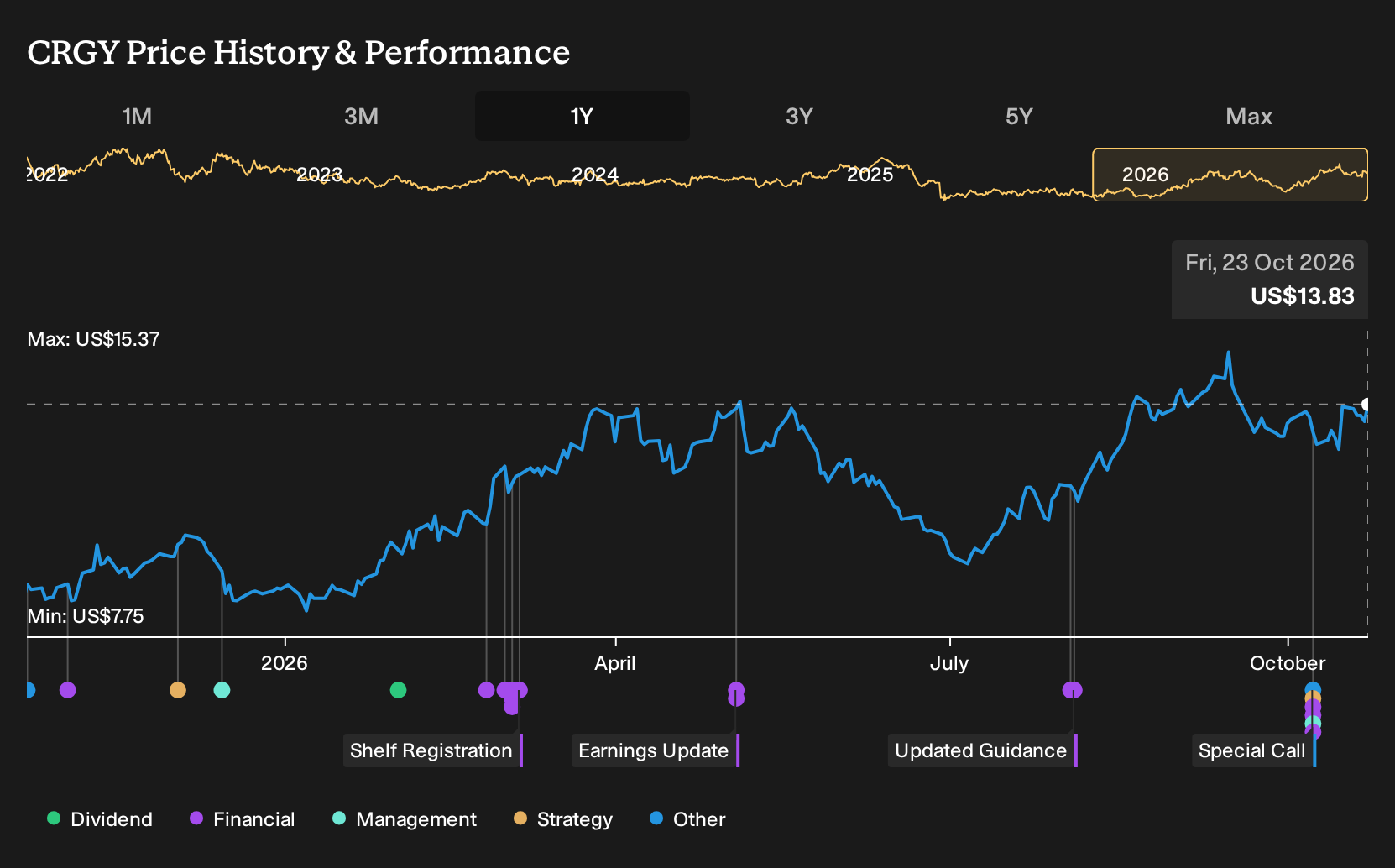Click the orange Strategy event marker before 2026
Screen dimensions: 1395x868
click(x=178, y=690)
